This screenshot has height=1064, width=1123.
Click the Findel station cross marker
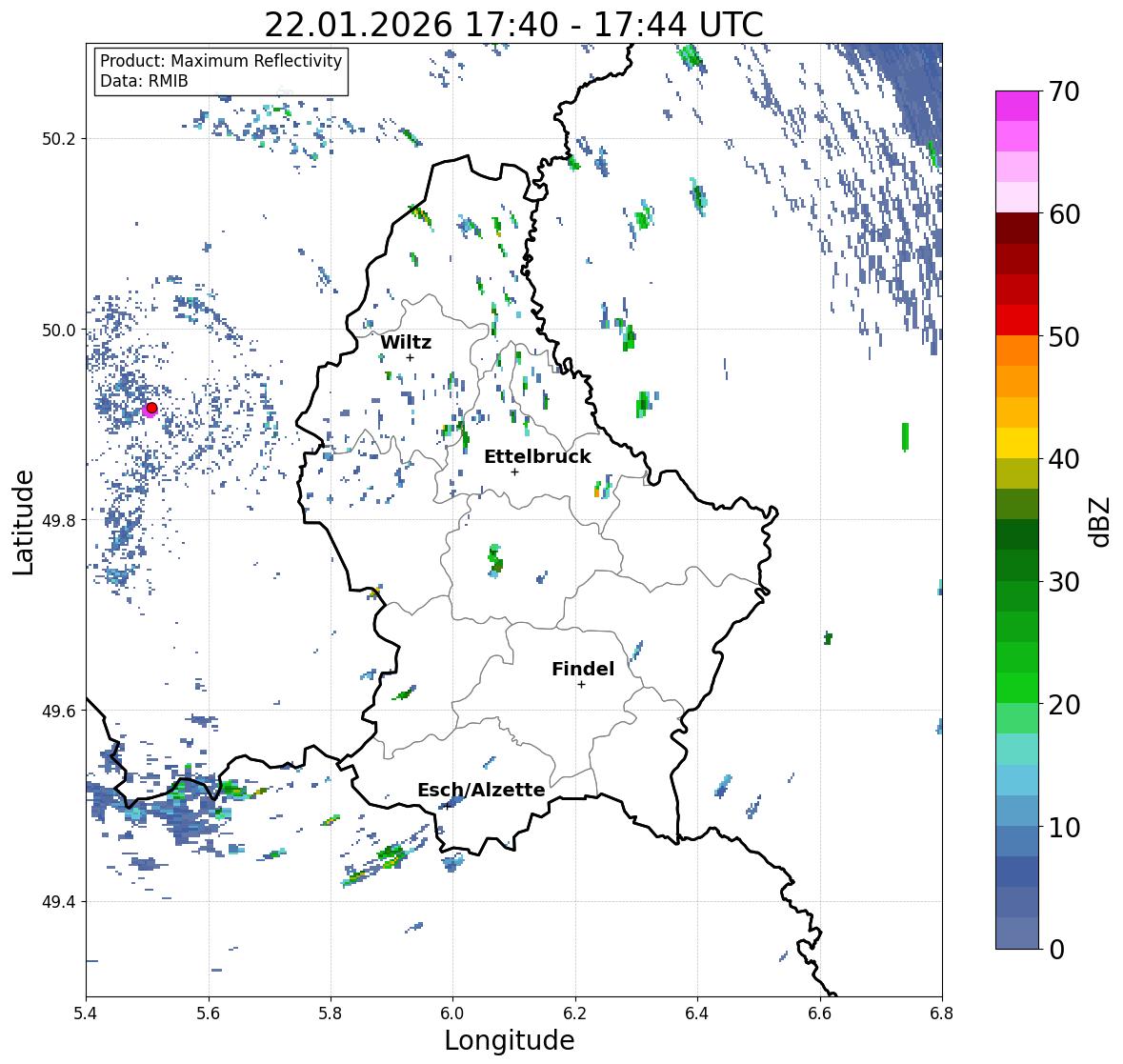(582, 685)
